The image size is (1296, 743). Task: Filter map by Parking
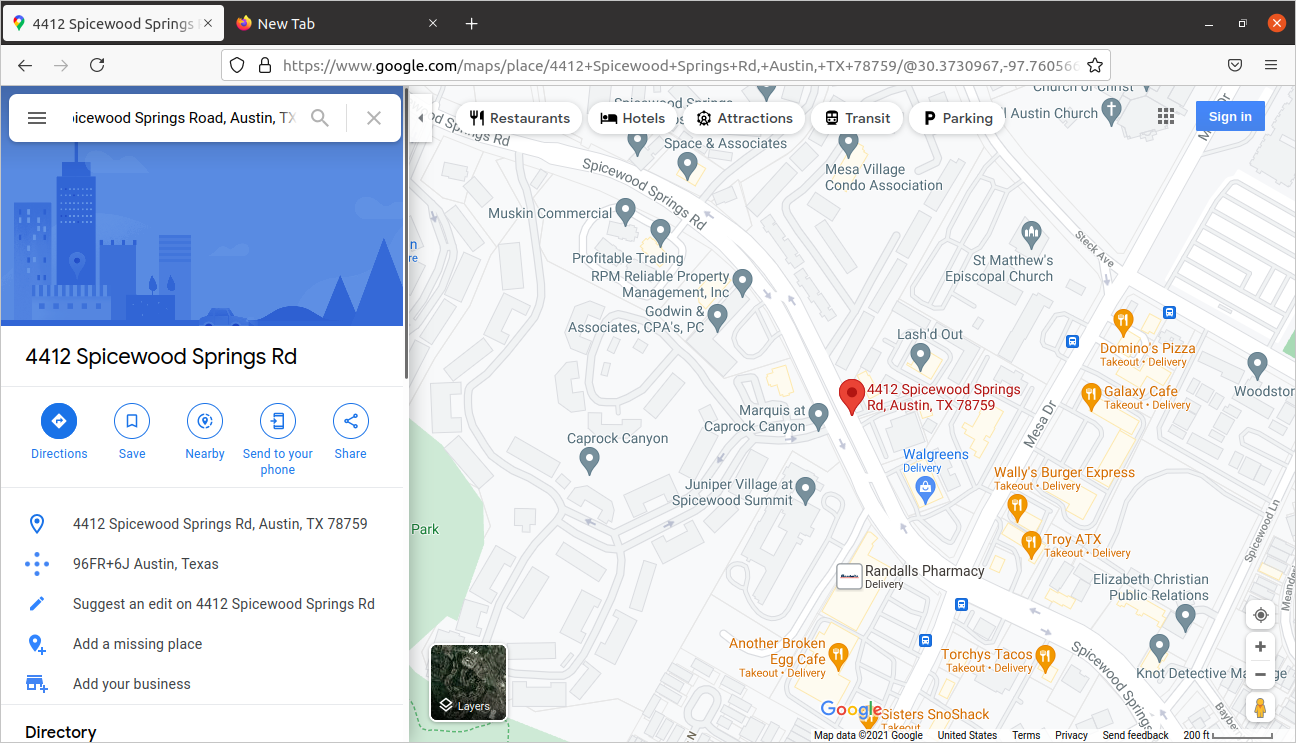tap(958, 118)
